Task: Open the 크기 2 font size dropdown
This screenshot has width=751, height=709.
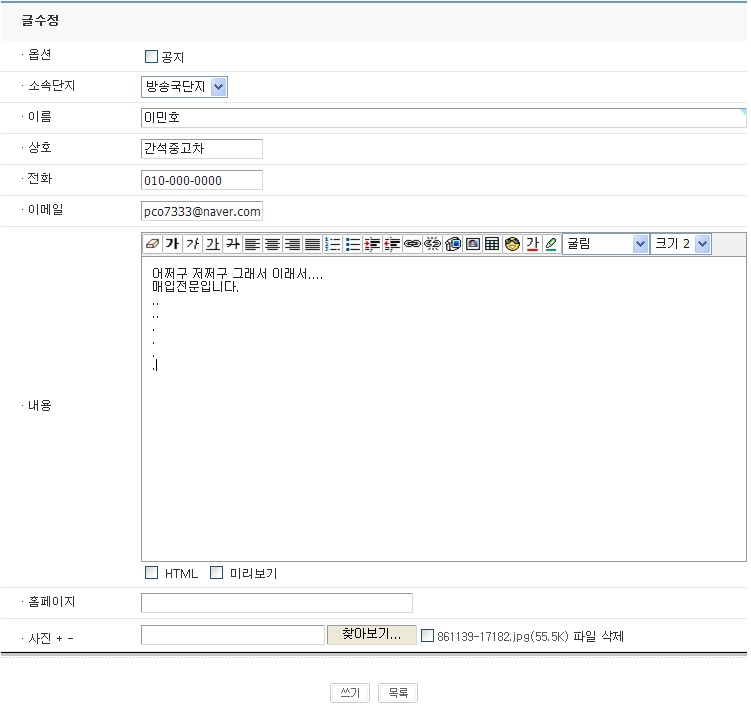Action: [681, 244]
